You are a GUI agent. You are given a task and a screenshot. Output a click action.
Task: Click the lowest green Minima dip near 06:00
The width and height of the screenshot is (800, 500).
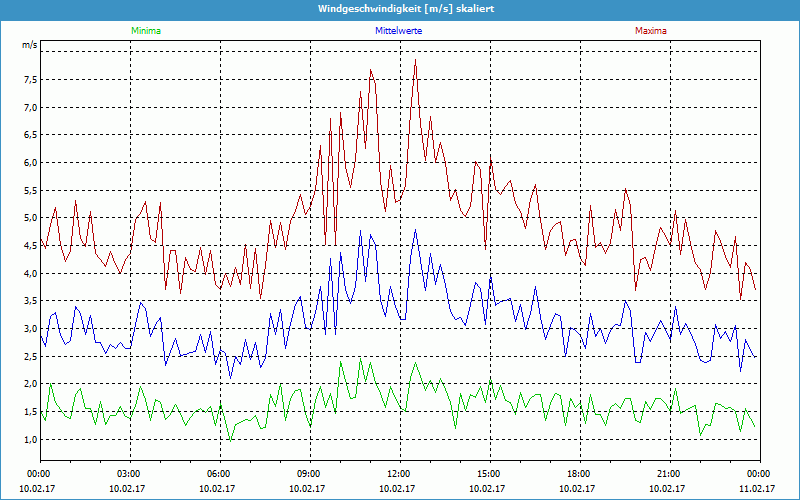pos(230,440)
